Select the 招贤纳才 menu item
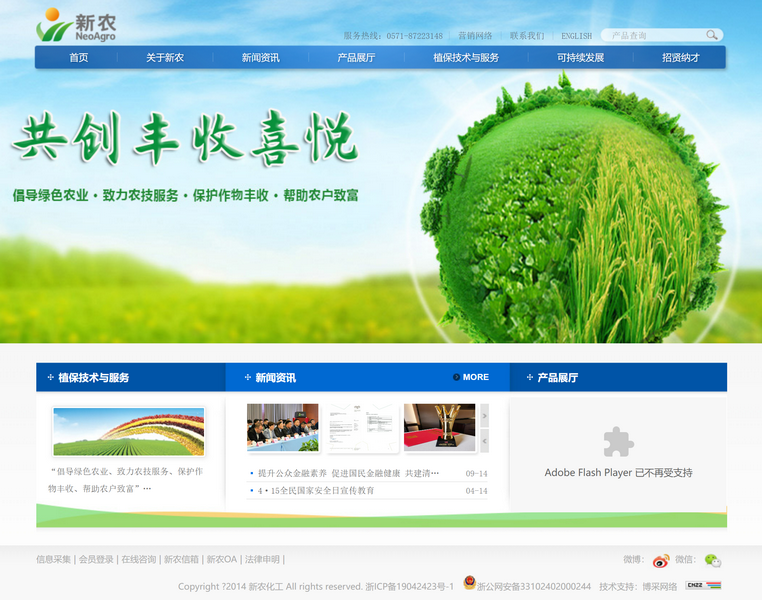 point(680,58)
